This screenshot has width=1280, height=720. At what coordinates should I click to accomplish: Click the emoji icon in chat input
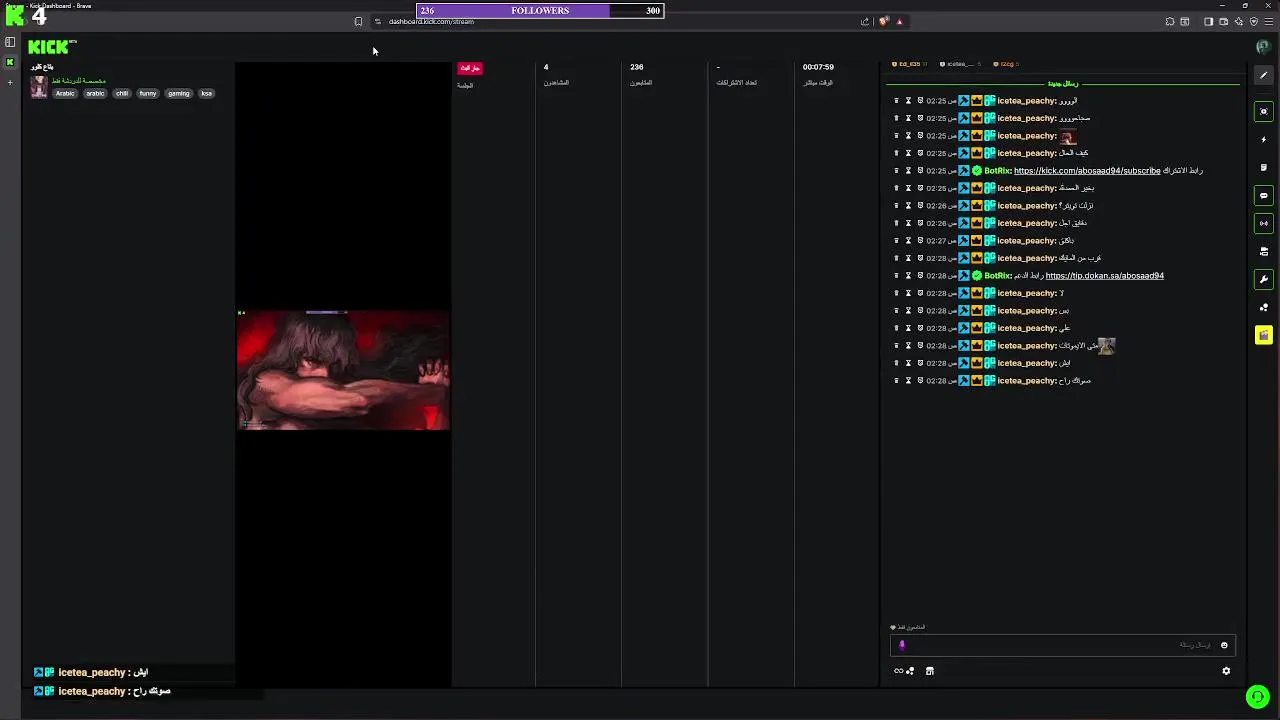1224,645
